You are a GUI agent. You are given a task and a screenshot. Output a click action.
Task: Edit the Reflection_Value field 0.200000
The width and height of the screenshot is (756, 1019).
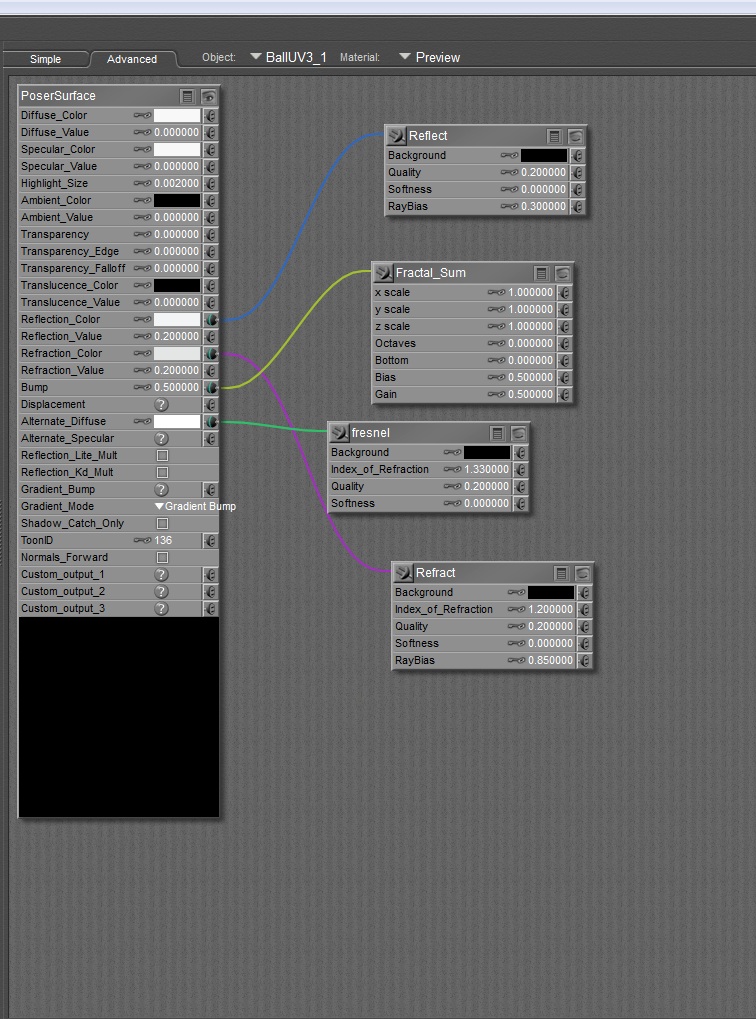[x=176, y=337]
